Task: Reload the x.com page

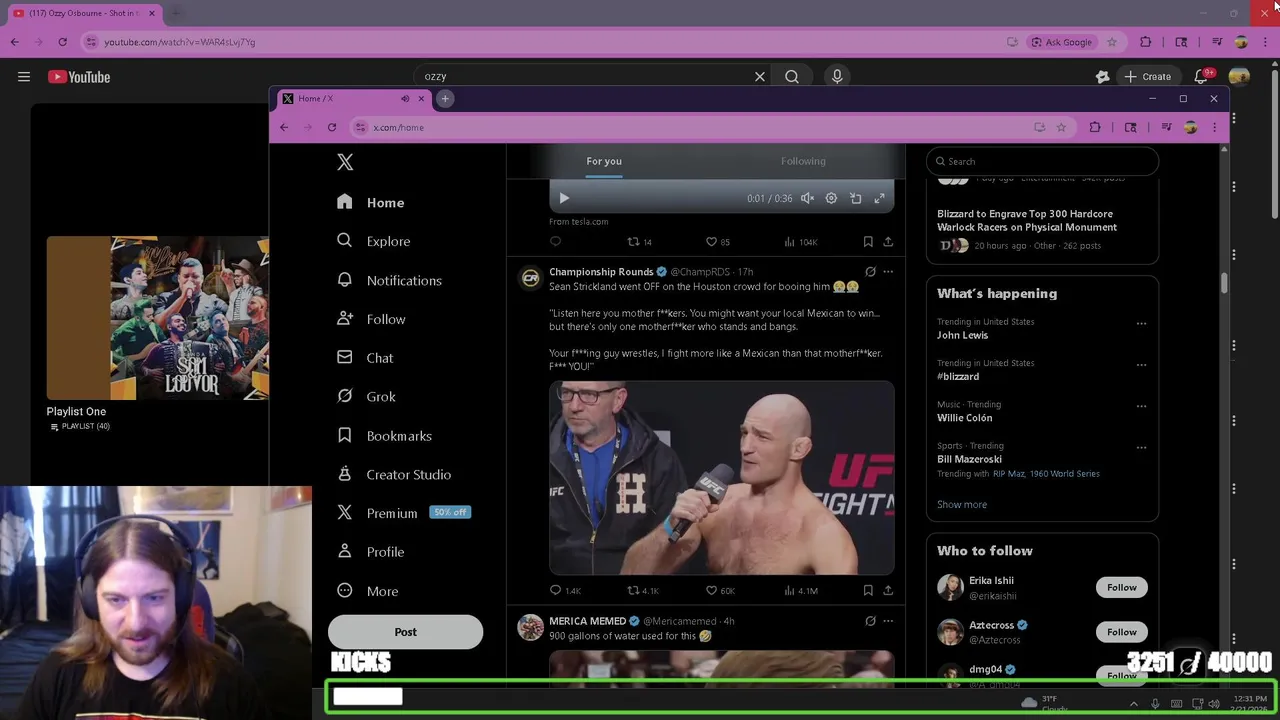Action: [x=332, y=127]
